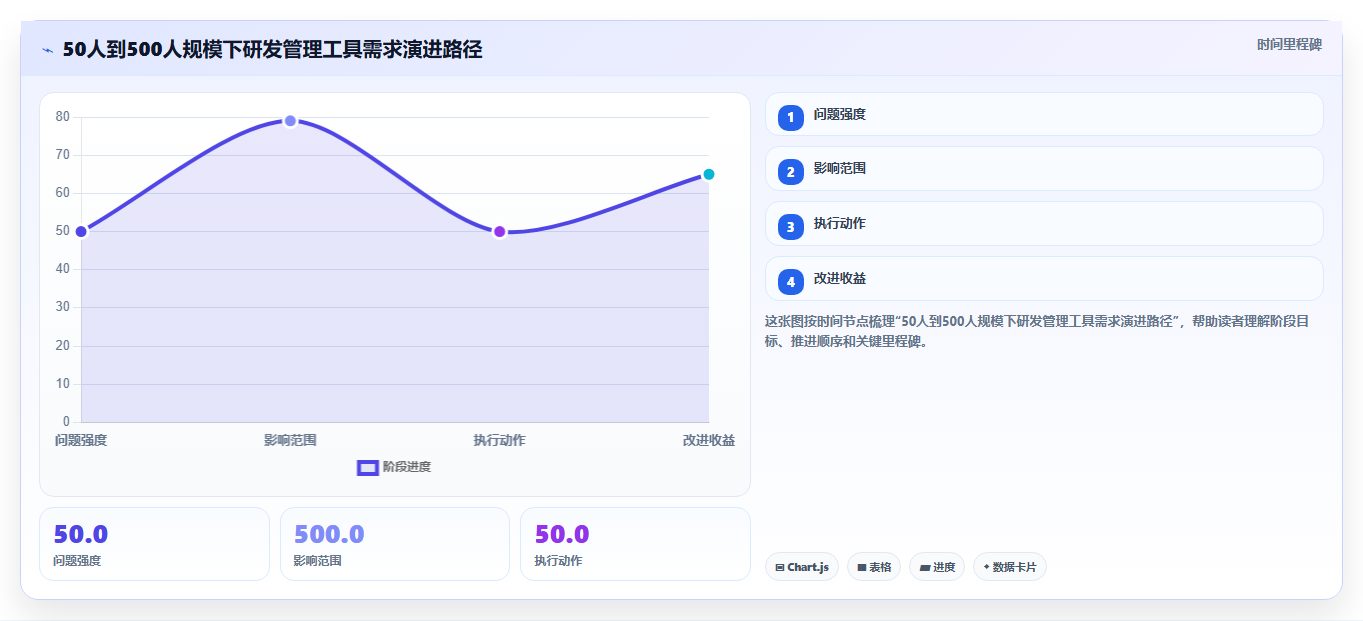
Task: Click the 执行动作 x-axis label
Action: (x=499, y=440)
